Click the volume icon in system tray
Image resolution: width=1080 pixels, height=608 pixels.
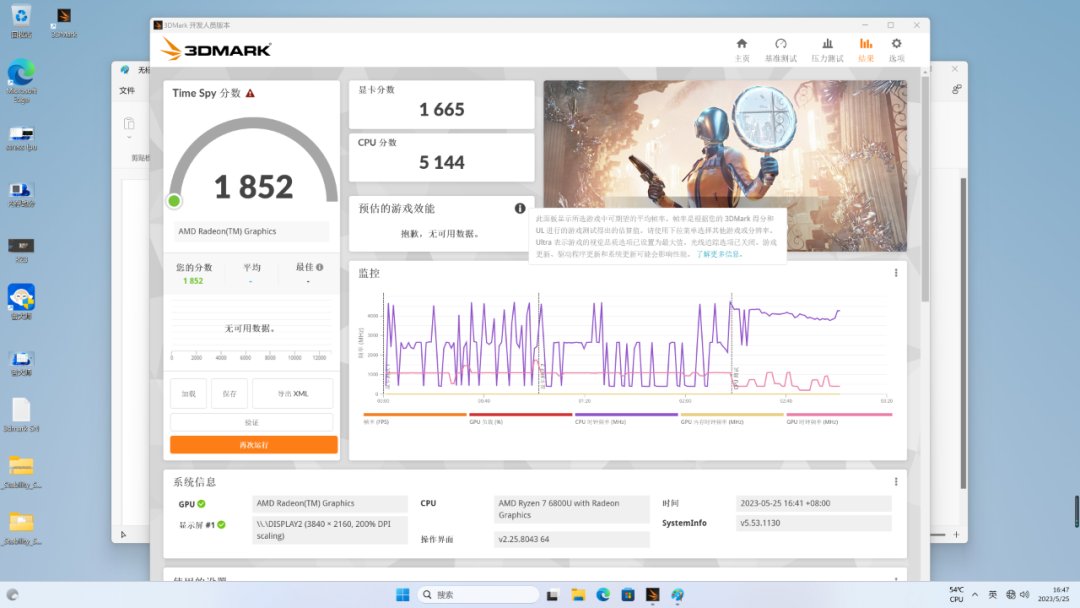pos(1025,595)
